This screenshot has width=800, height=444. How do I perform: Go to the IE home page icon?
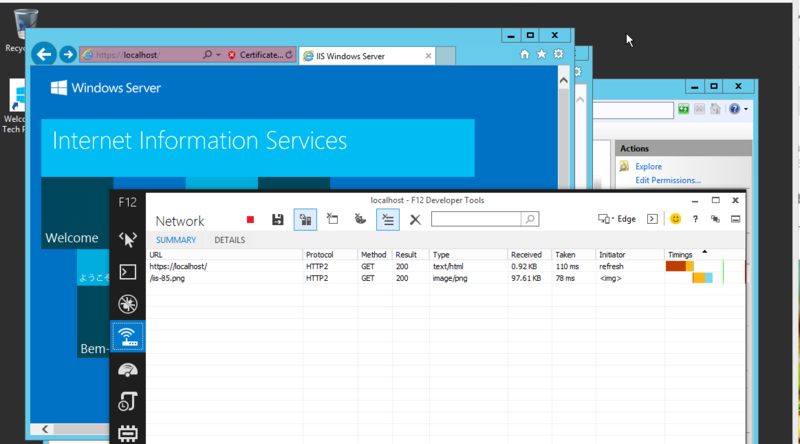click(x=524, y=54)
